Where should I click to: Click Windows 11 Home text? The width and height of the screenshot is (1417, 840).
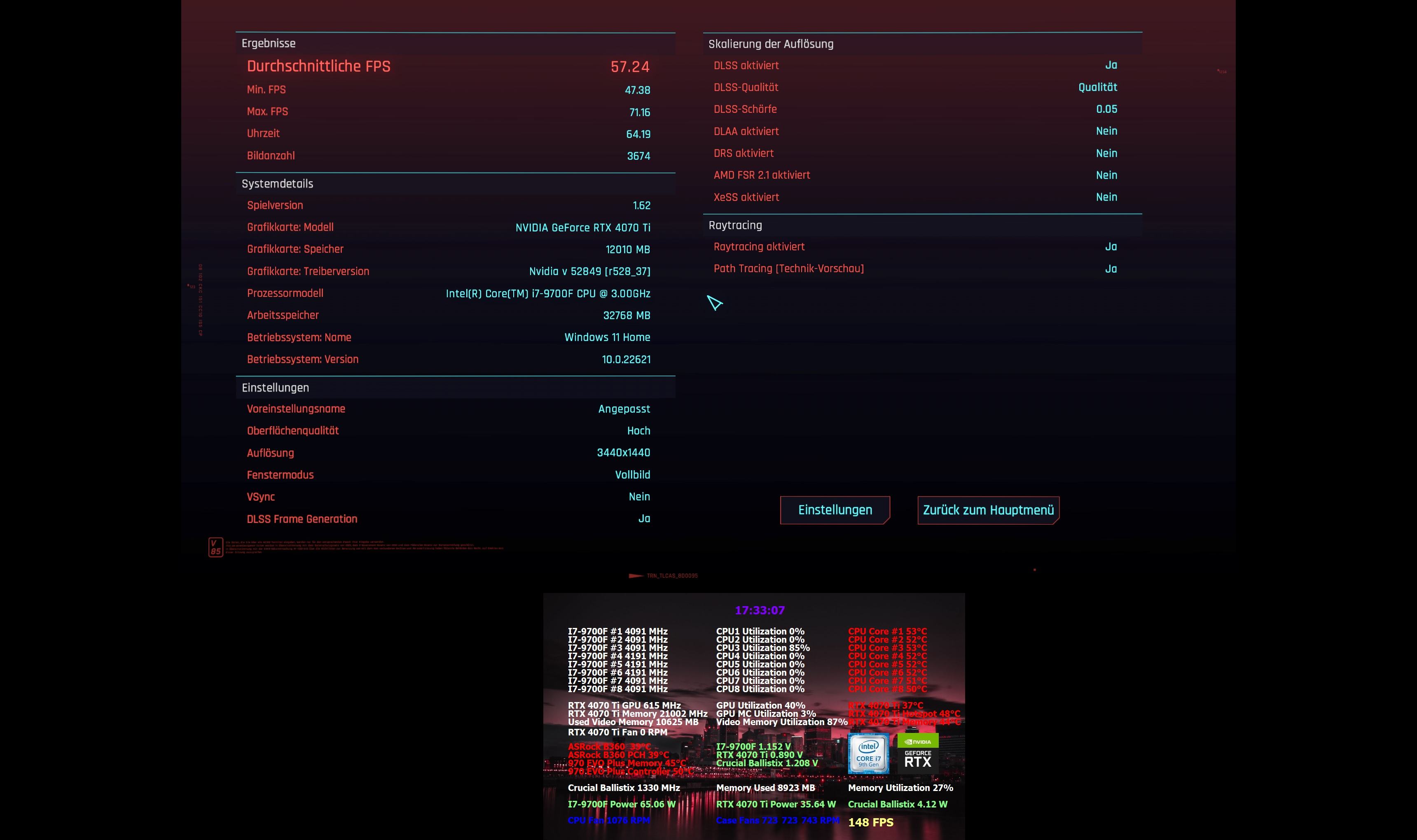pos(608,337)
